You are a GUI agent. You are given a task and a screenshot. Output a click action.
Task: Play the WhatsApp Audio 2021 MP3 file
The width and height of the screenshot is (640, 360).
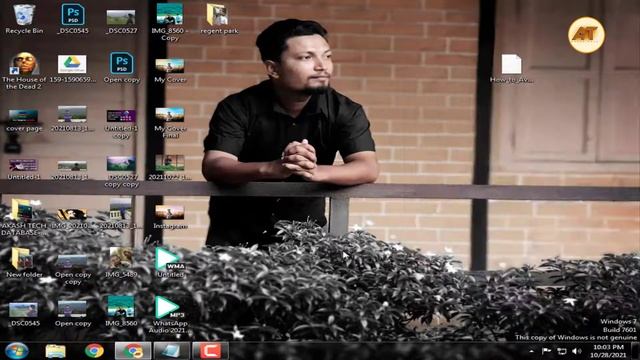168,314
